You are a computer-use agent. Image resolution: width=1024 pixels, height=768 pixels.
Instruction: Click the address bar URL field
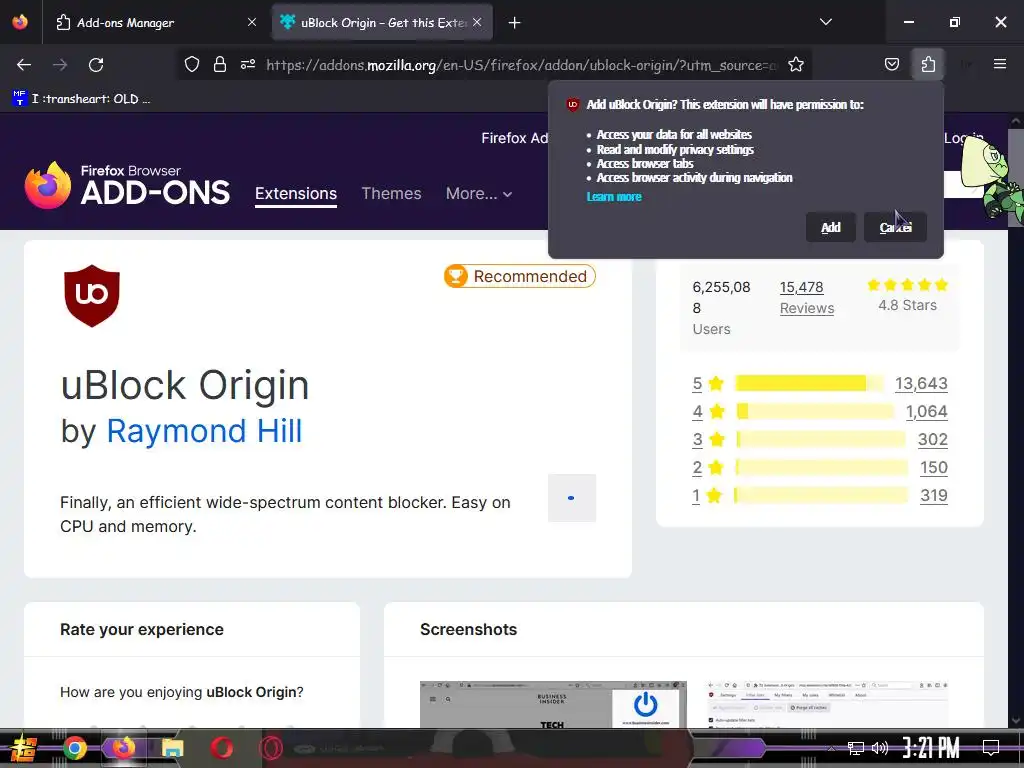tap(521, 65)
